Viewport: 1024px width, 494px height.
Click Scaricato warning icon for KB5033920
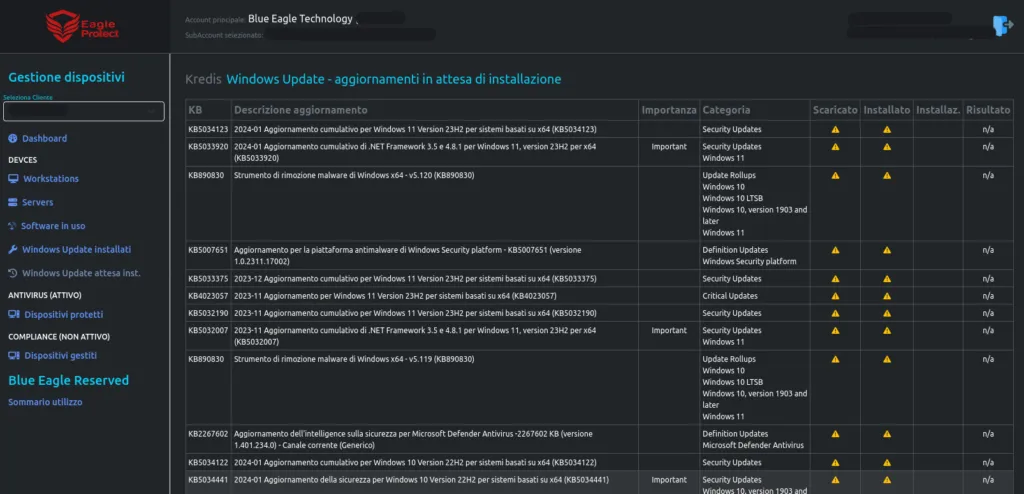835,146
